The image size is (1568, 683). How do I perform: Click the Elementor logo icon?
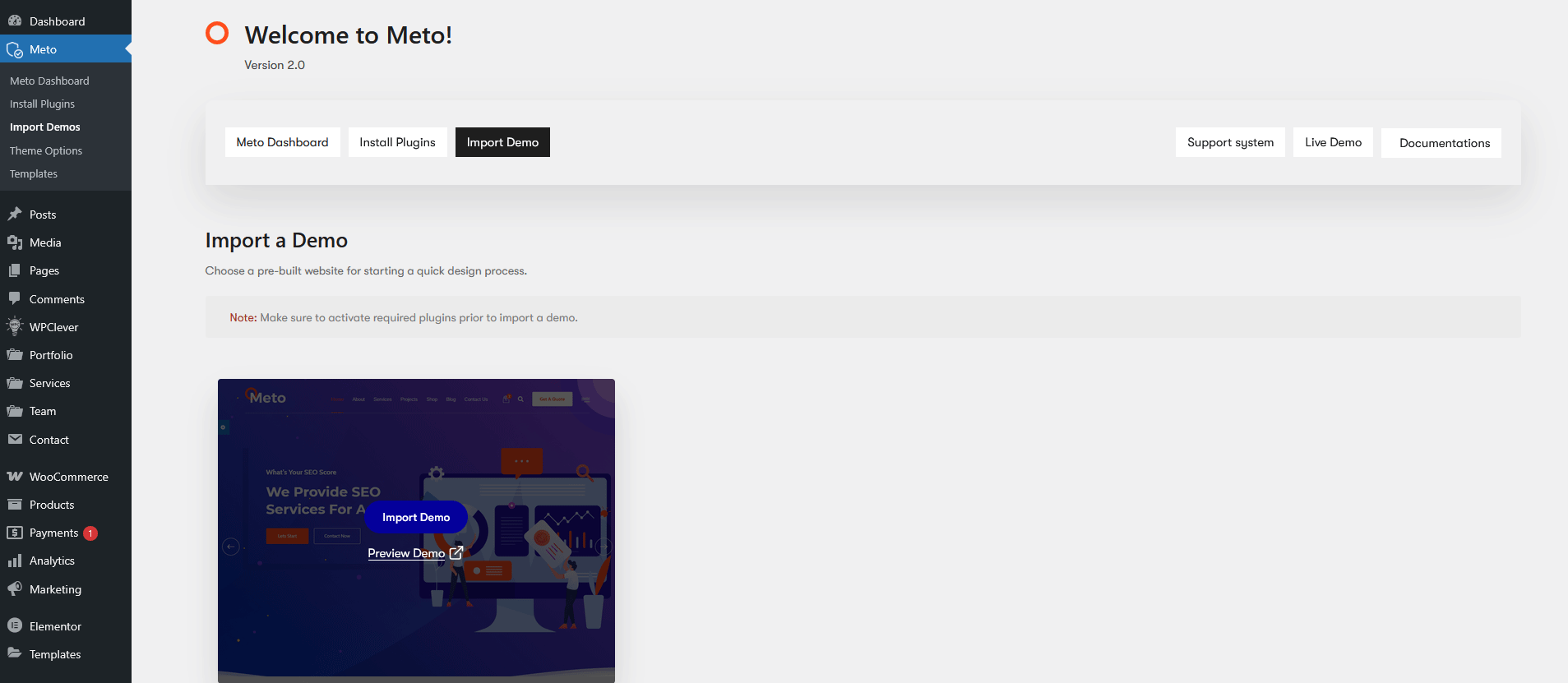[x=15, y=625]
